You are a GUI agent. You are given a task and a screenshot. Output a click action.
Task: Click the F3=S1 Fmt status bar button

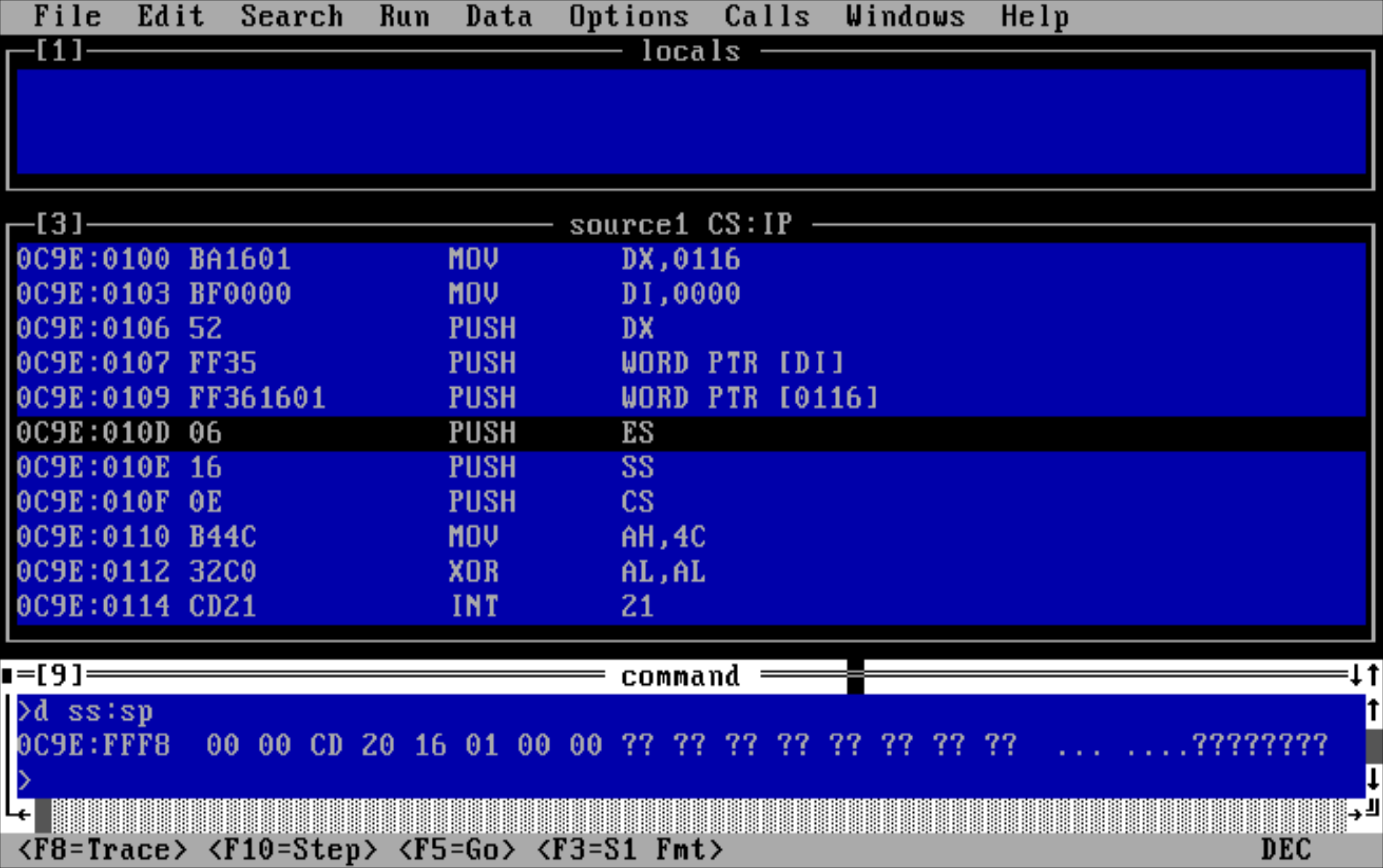pos(629,850)
